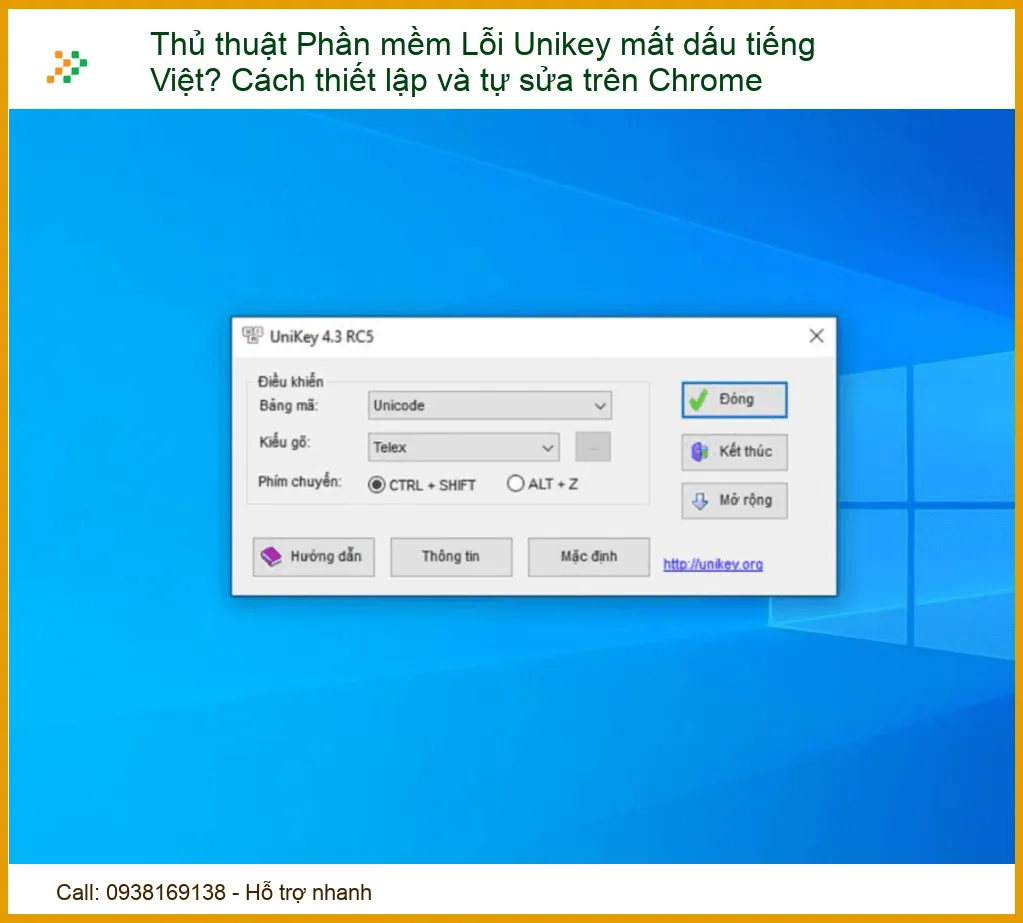Click the Kiểu gõ label
The image size is (1023, 923).
(x=285, y=442)
